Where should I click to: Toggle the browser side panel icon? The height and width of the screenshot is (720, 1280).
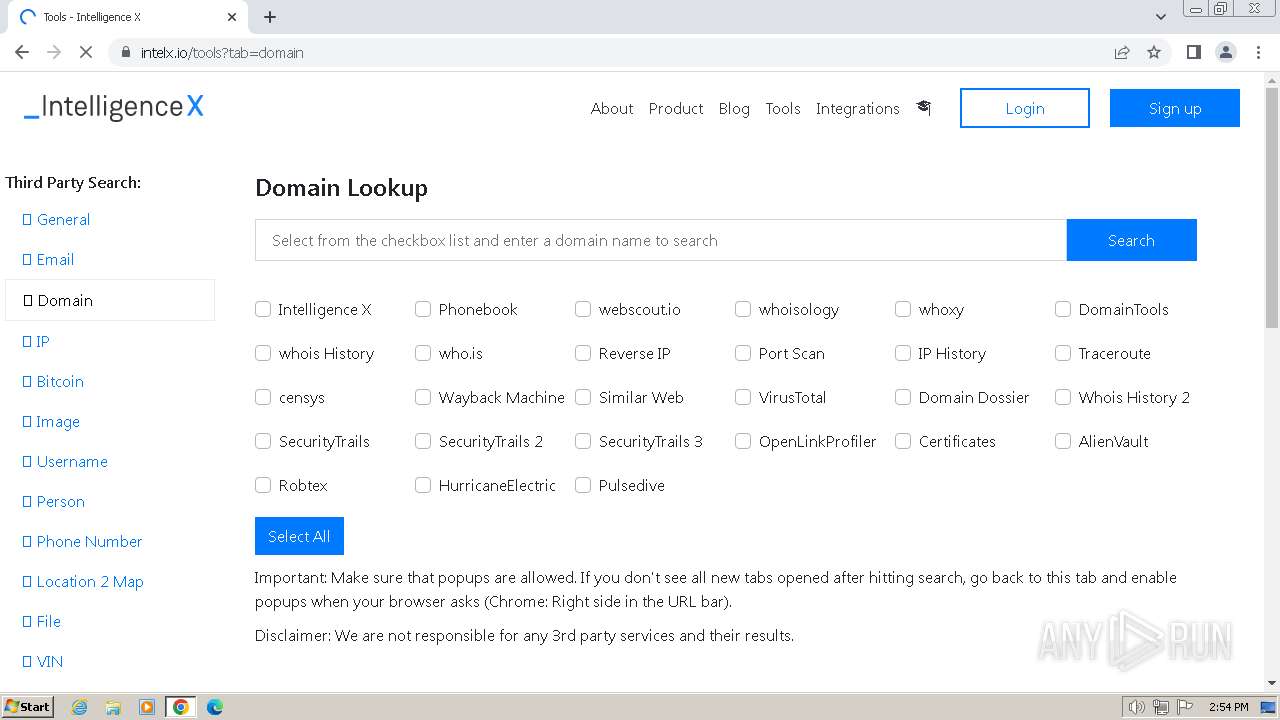click(x=1193, y=52)
